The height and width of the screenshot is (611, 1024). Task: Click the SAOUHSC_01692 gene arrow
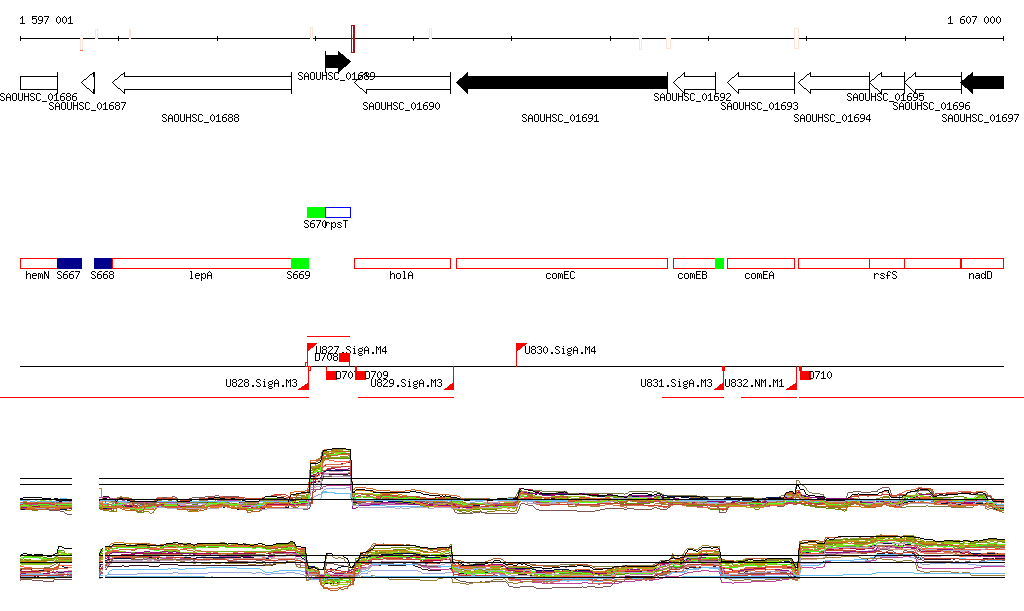pyautogui.click(x=694, y=83)
